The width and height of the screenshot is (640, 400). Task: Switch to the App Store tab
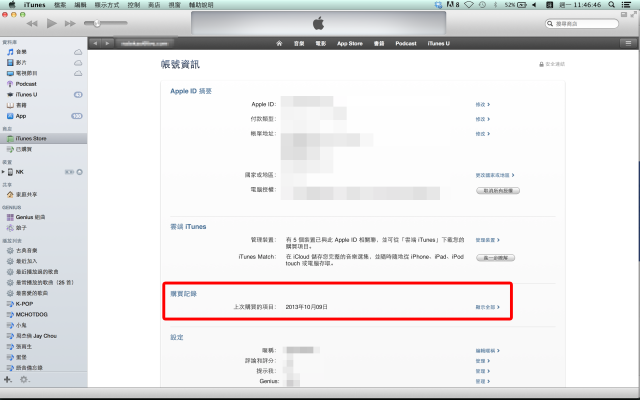pyautogui.click(x=350, y=43)
